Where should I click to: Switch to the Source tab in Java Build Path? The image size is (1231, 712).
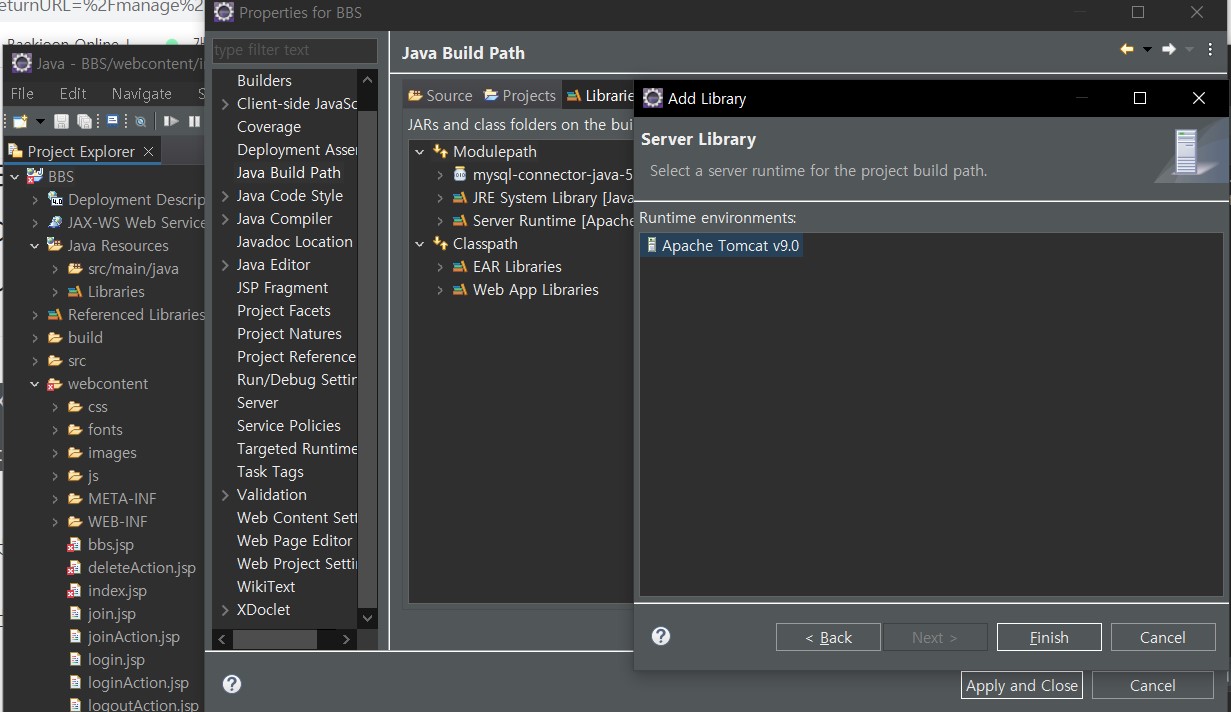pyautogui.click(x=440, y=96)
